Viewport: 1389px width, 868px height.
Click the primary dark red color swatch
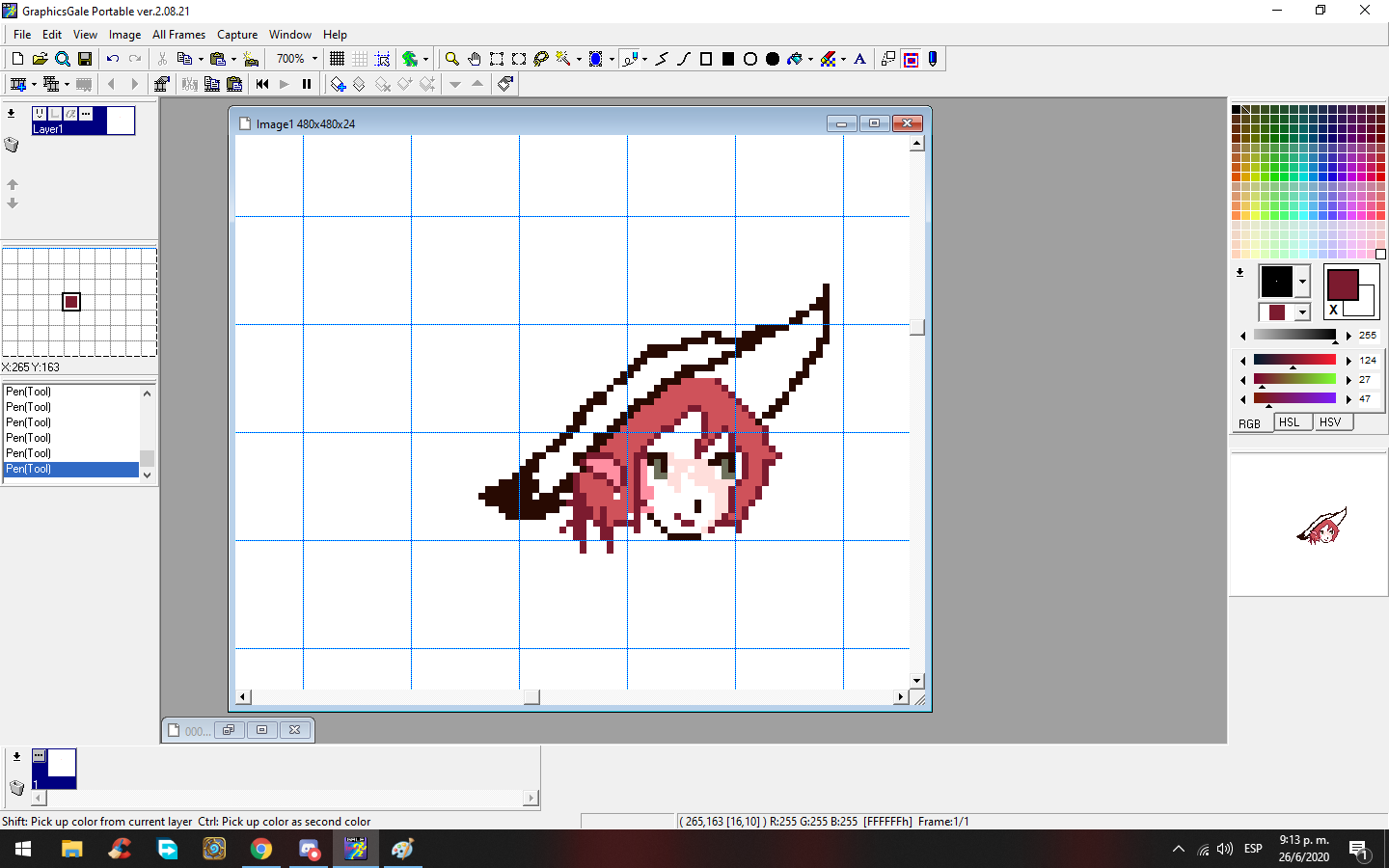1343,285
